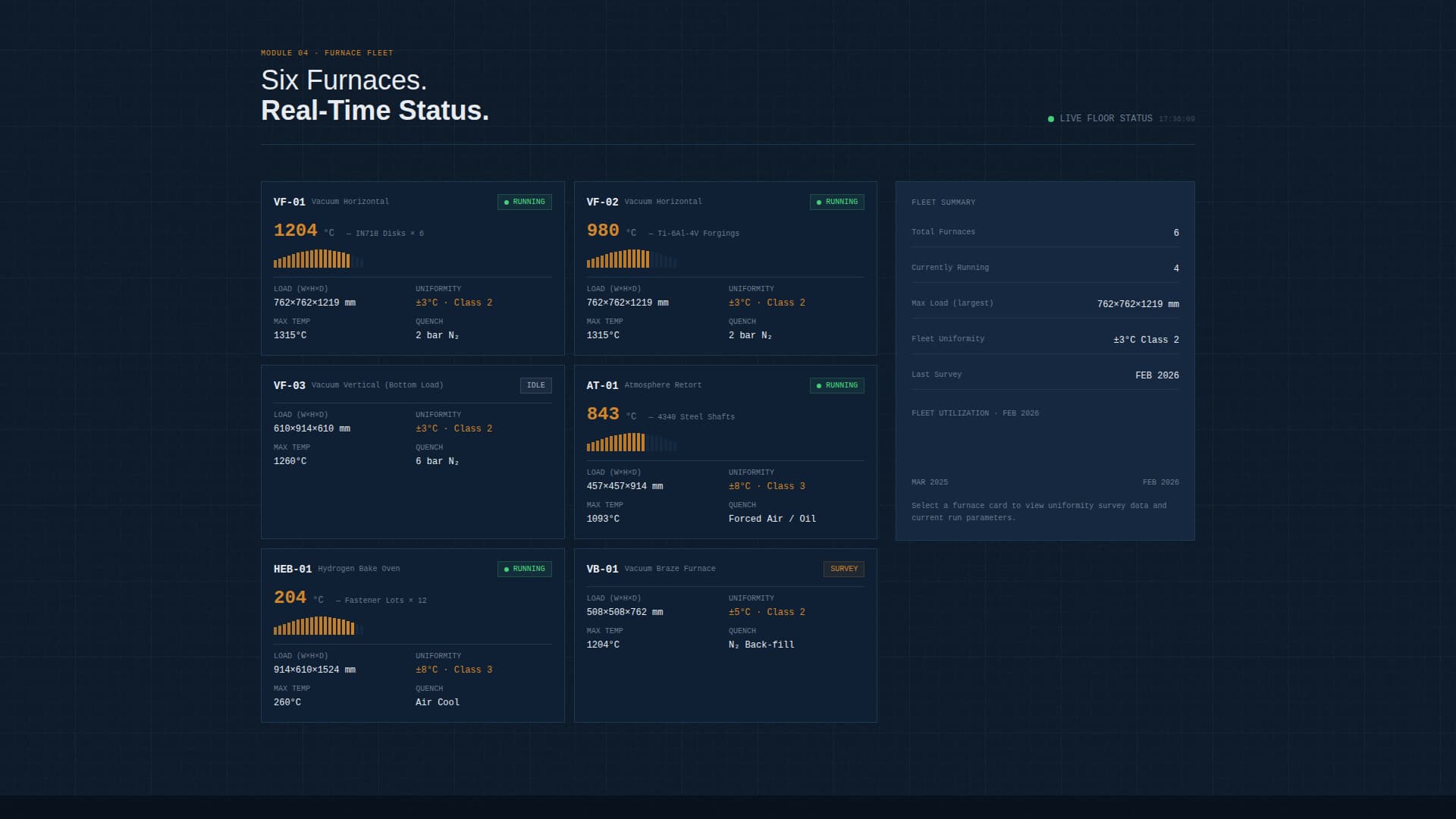Toggle the IDLE badge on VF-03
Image resolution: width=1456 pixels, height=819 pixels.
coord(535,385)
